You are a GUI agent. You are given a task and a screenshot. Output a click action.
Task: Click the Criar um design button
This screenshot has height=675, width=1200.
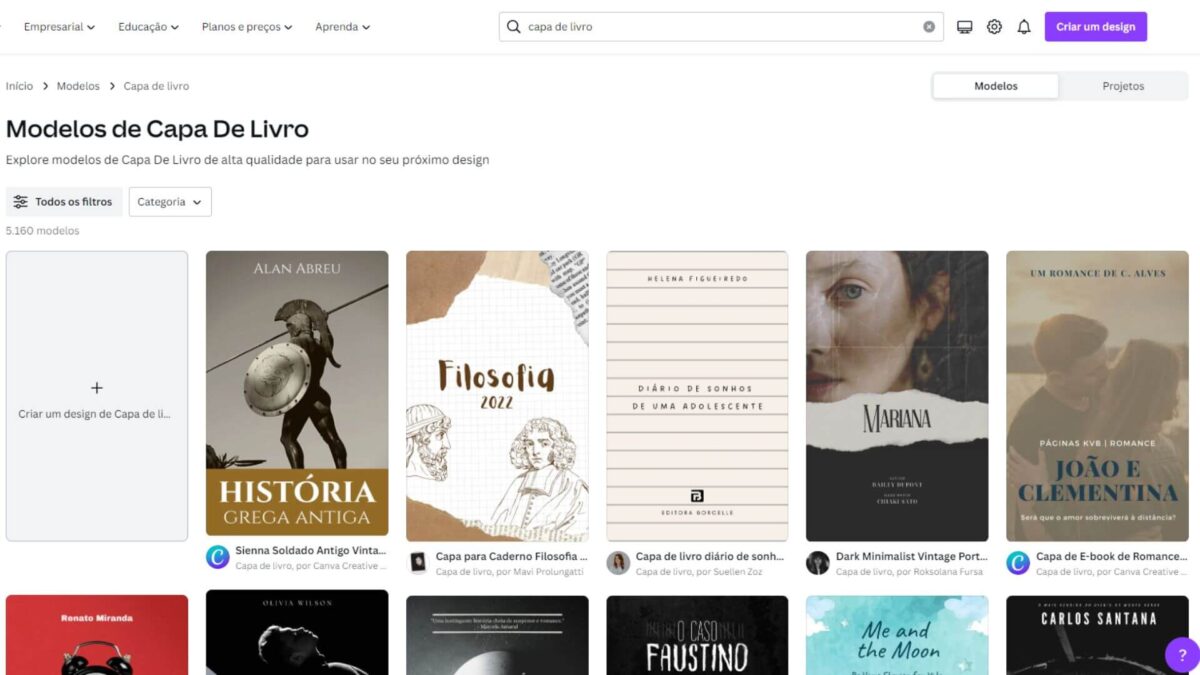[x=1095, y=27]
